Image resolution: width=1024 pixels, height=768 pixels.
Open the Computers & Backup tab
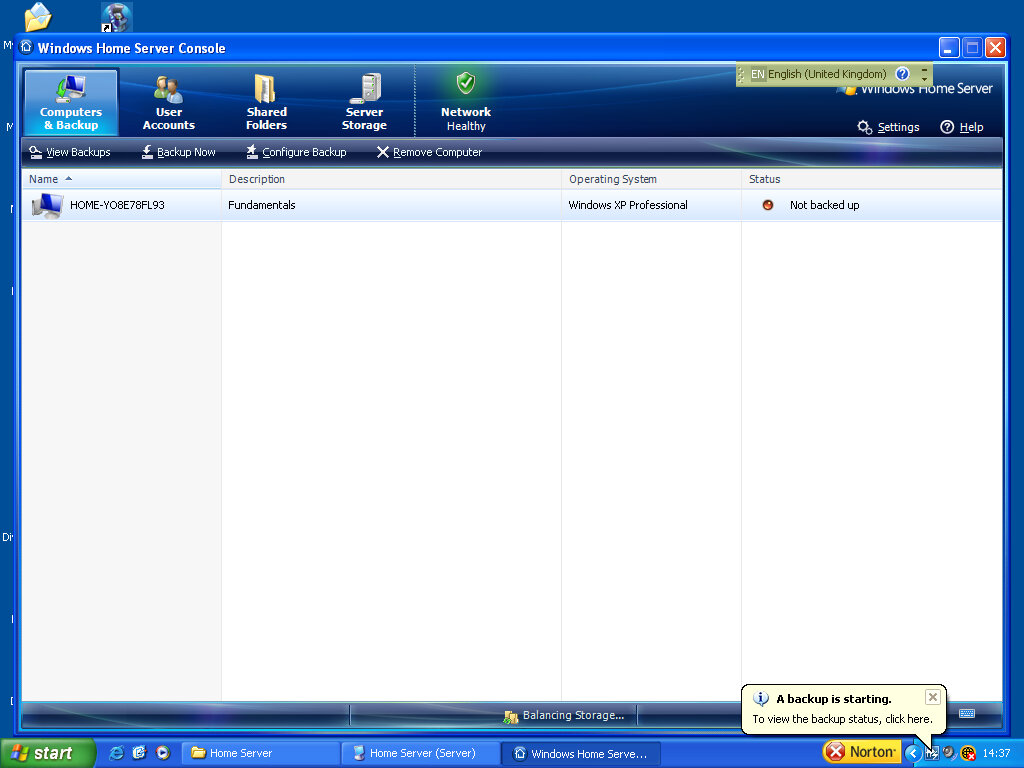[x=70, y=103]
